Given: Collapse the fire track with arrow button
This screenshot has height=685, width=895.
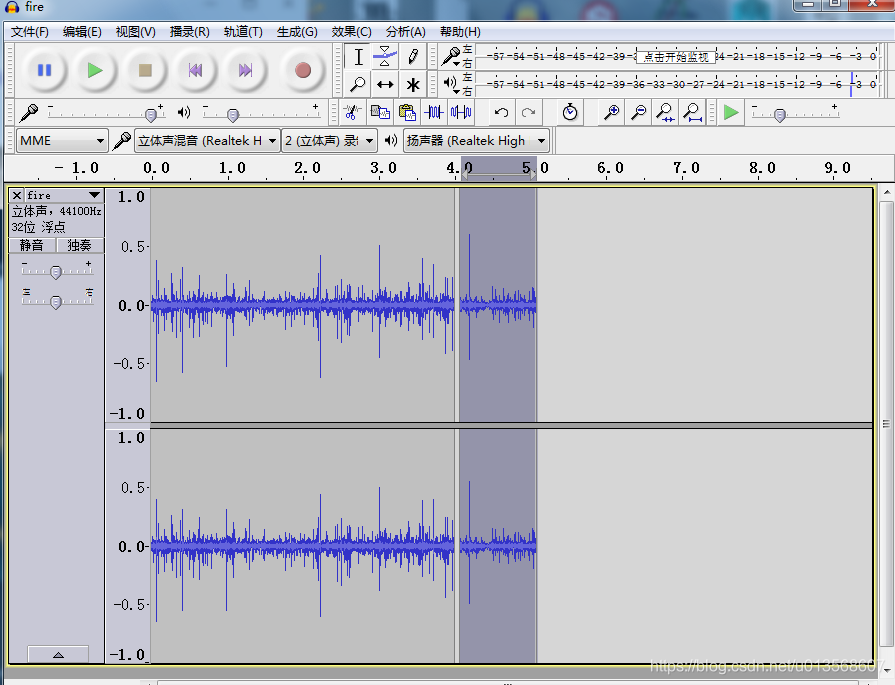Looking at the screenshot, I should pyautogui.click(x=58, y=654).
